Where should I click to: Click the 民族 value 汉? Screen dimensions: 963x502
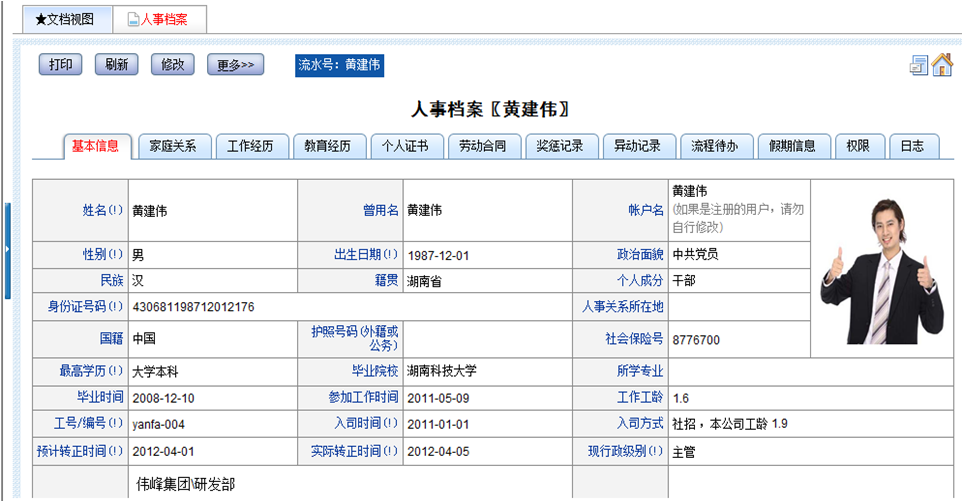tap(138, 281)
